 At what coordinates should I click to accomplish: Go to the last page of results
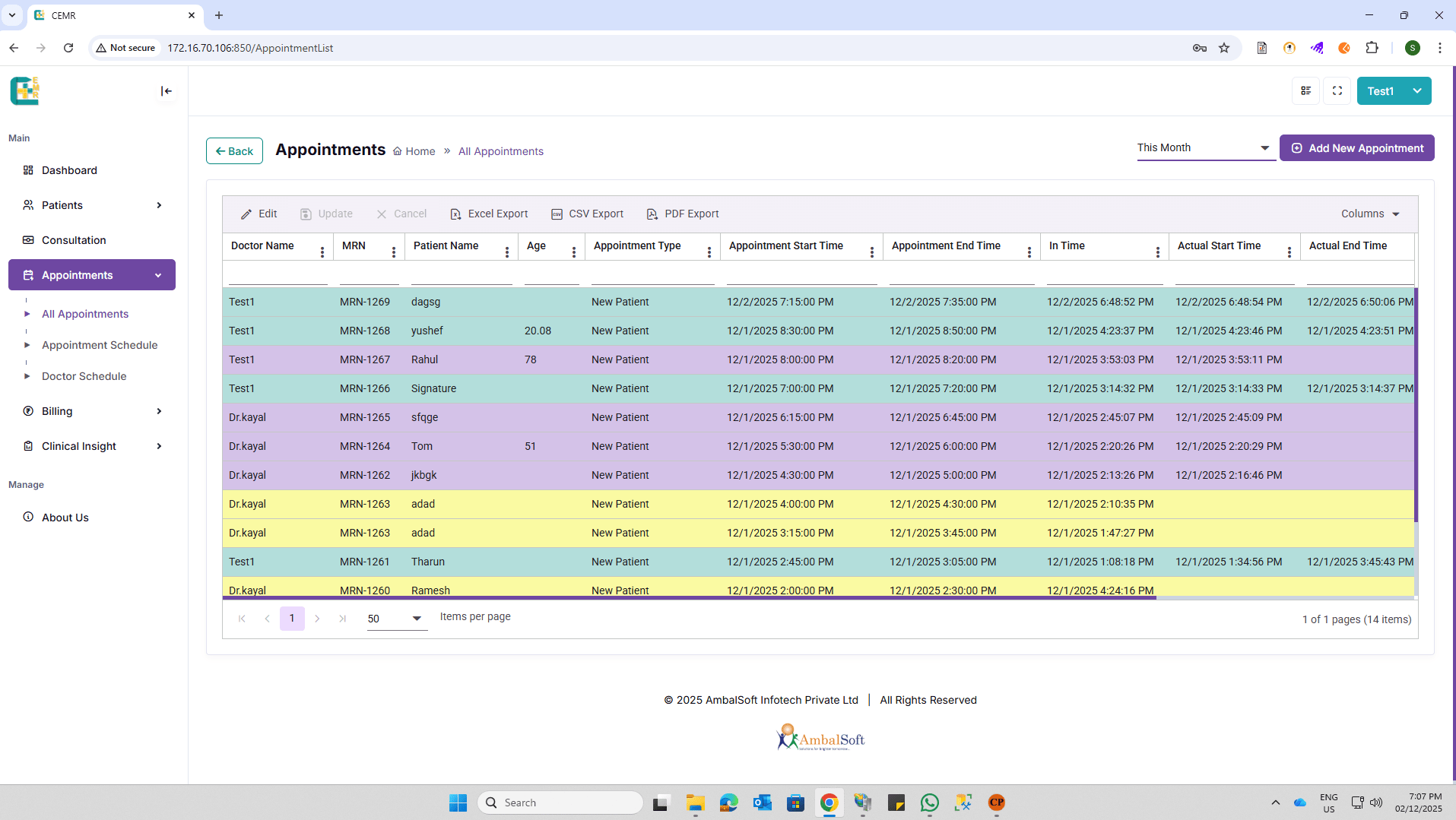coord(343,619)
